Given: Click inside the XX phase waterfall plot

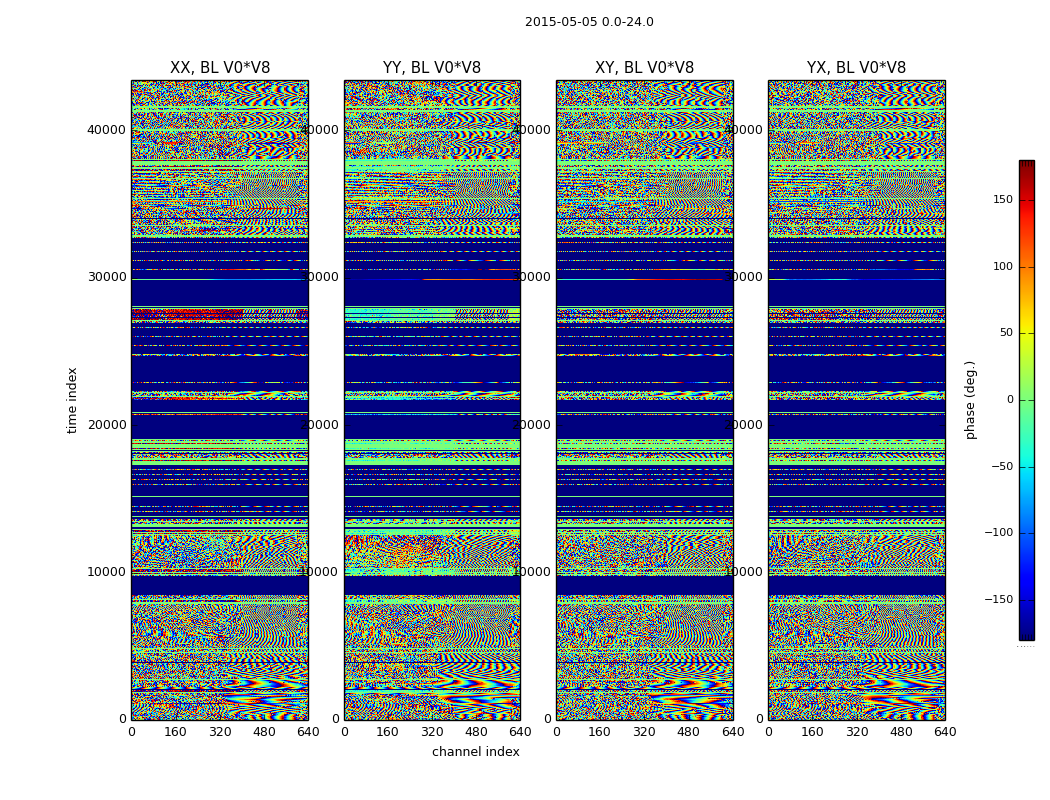Looking at the screenshot, I should 220,400.
